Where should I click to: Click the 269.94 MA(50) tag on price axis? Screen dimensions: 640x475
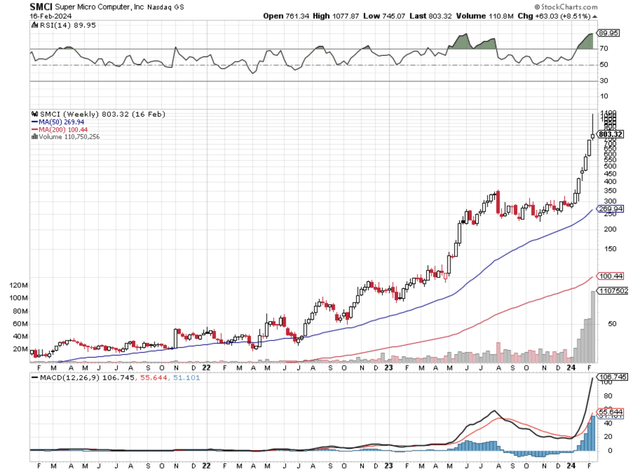click(x=611, y=209)
